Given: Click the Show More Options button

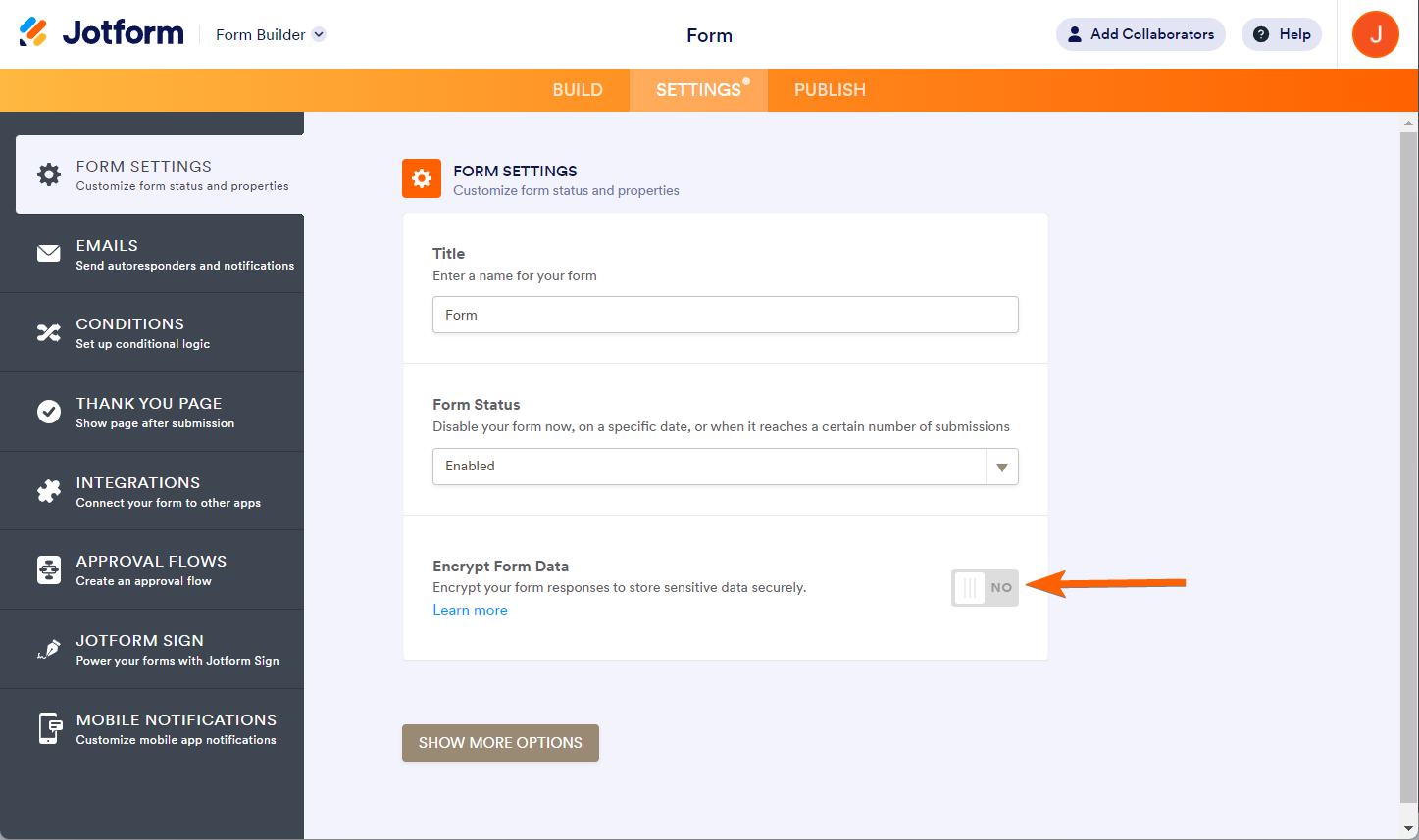Looking at the screenshot, I should pyautogui.click(x=500, y=743).
